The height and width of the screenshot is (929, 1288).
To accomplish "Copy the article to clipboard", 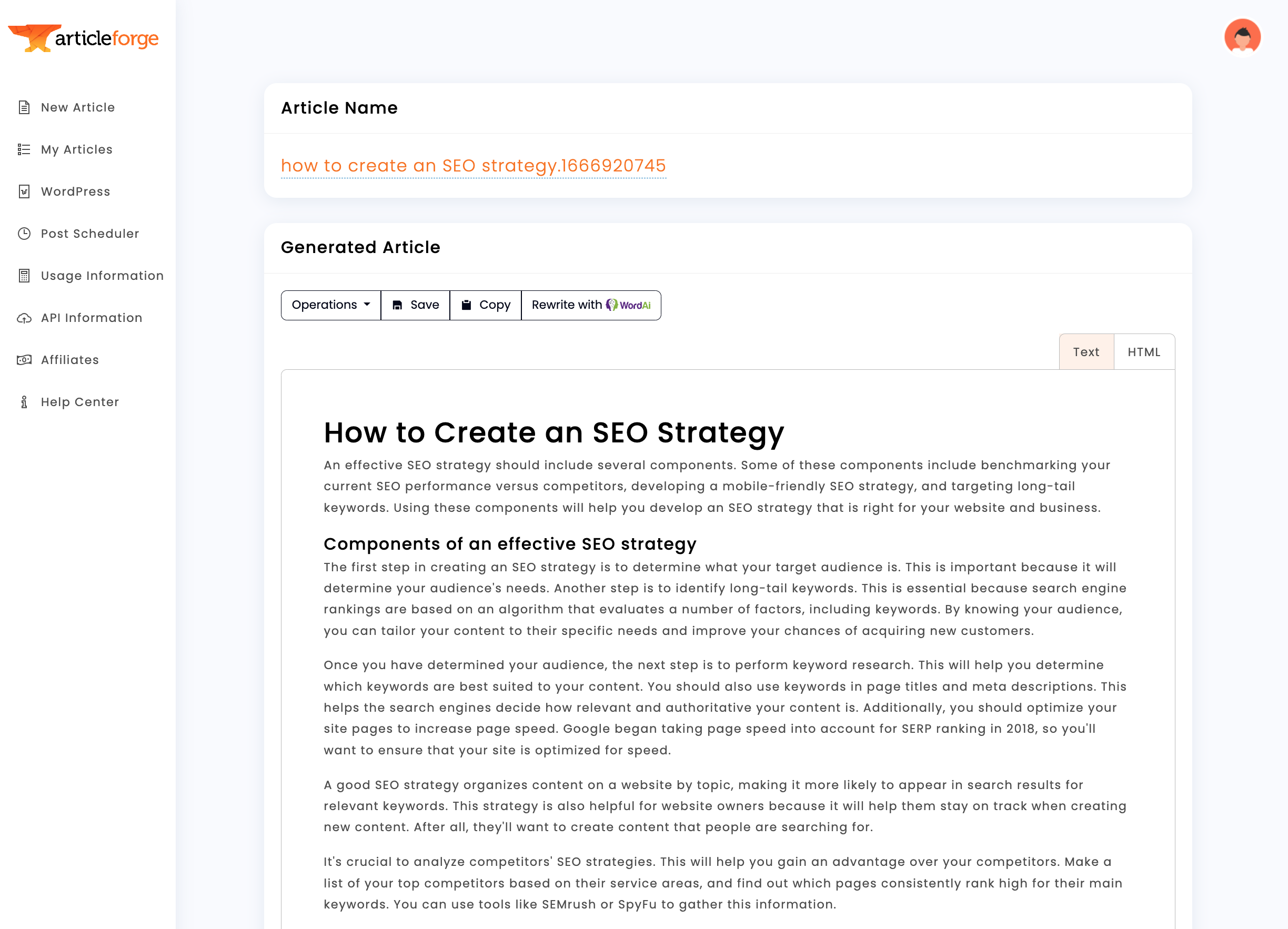I will 485,305.
